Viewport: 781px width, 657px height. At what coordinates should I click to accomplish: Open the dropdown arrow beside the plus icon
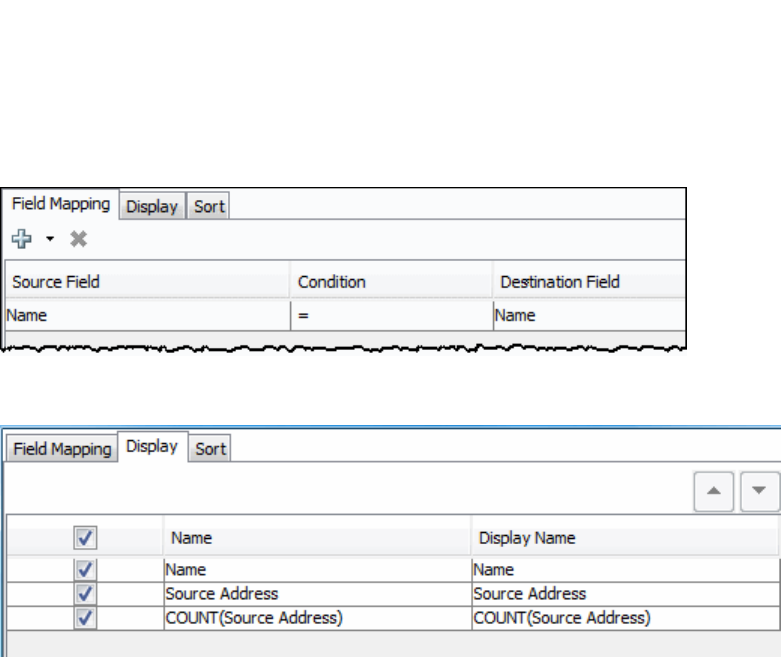(49, 240)
